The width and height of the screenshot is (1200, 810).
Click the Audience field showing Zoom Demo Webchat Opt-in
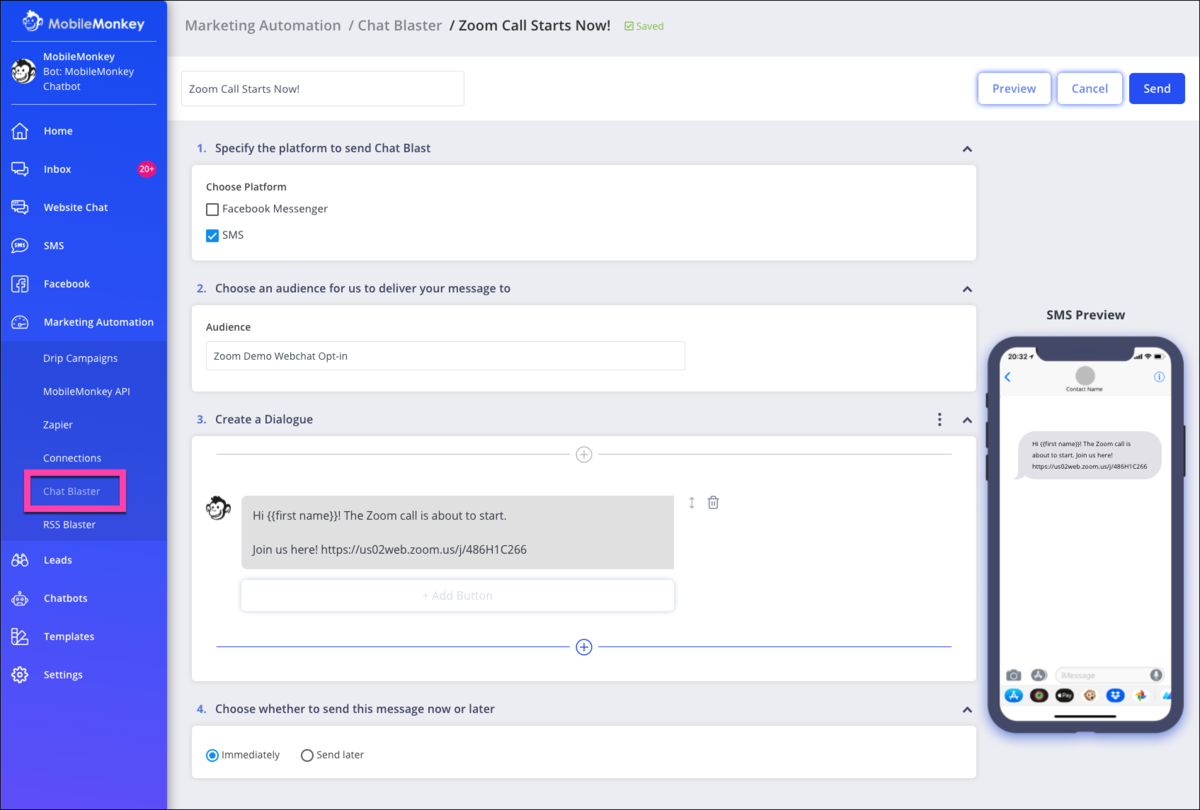click(445, 355)
